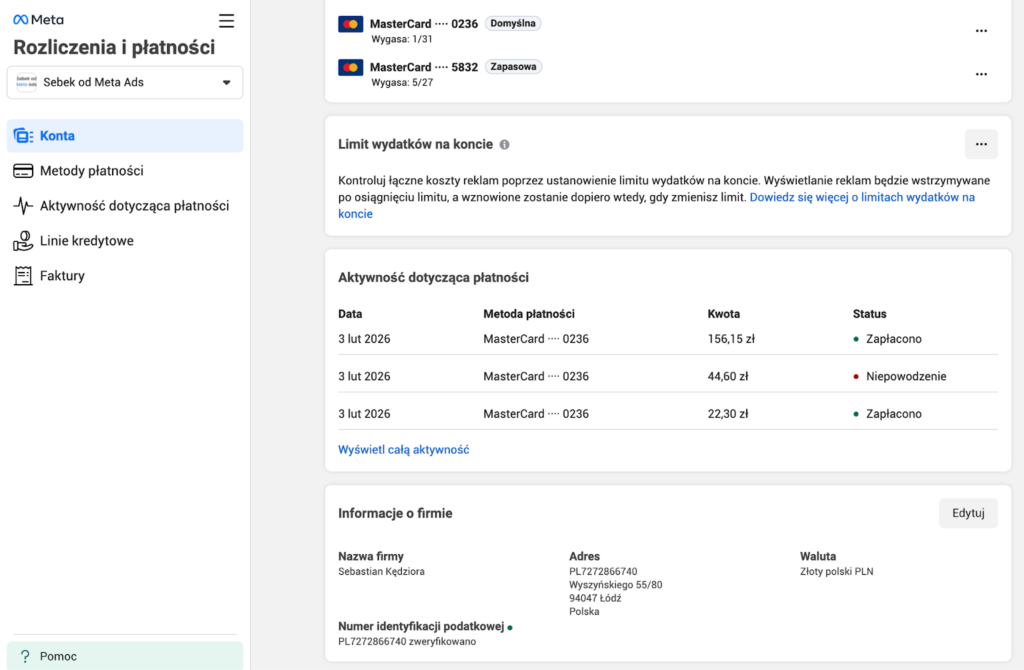
Task: Click the Pomoc question mark icon
Action: [x=25, y=656]
